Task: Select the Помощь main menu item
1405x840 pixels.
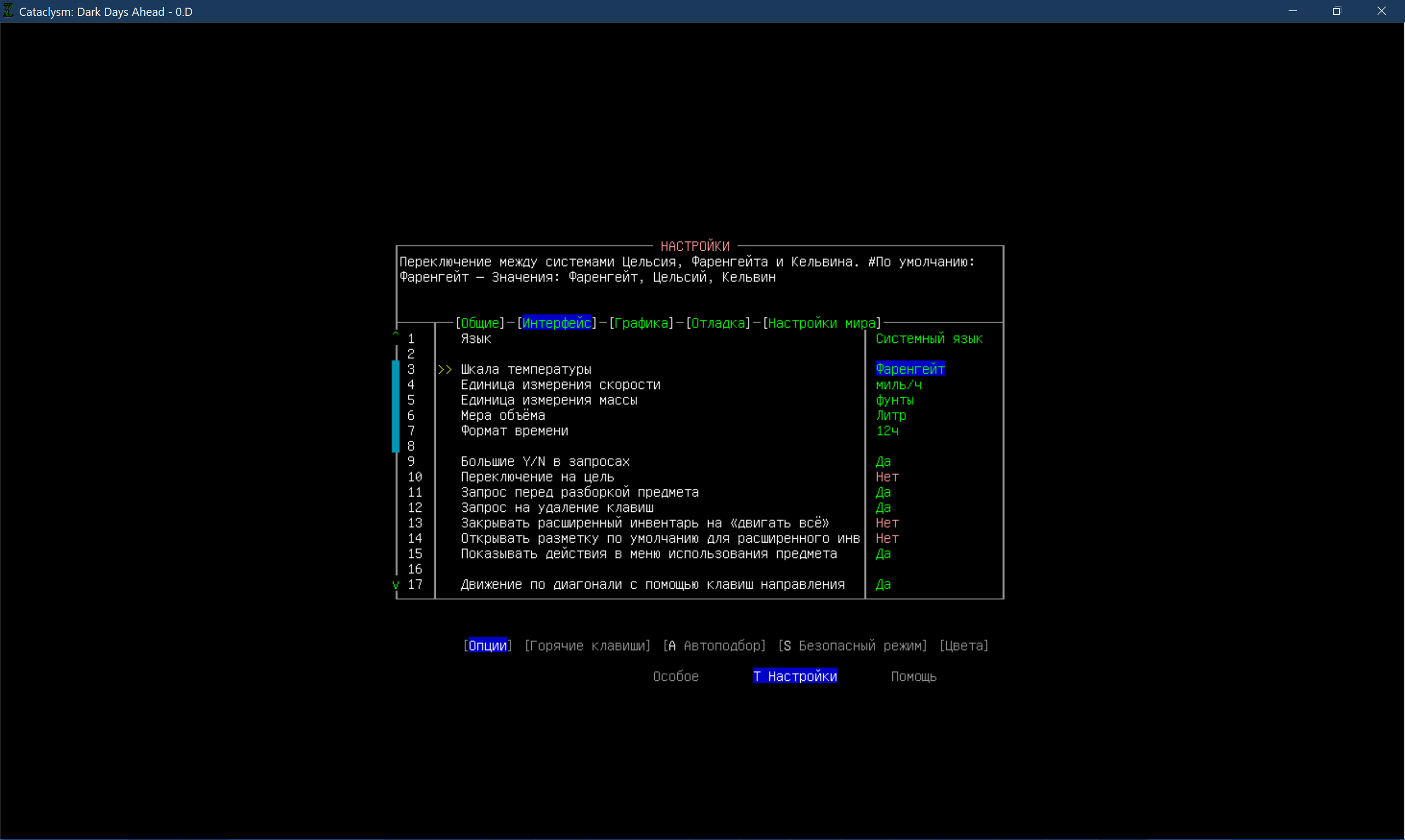Action: (913, 676)
